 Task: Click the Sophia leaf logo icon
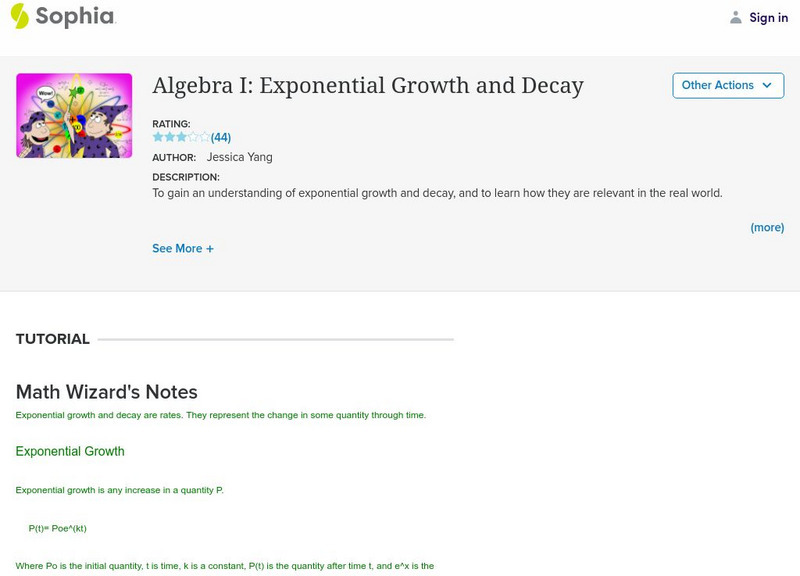(19, 16)
